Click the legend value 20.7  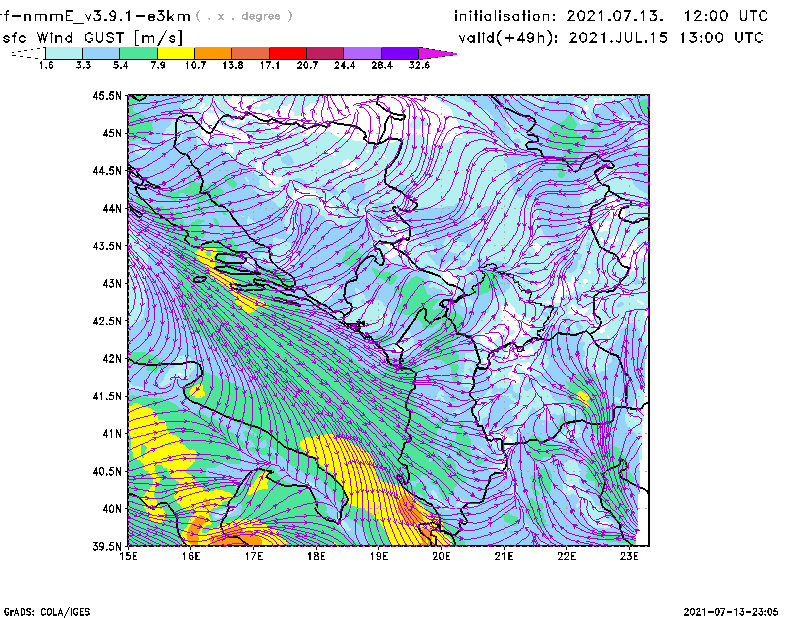tap(307, 65)
